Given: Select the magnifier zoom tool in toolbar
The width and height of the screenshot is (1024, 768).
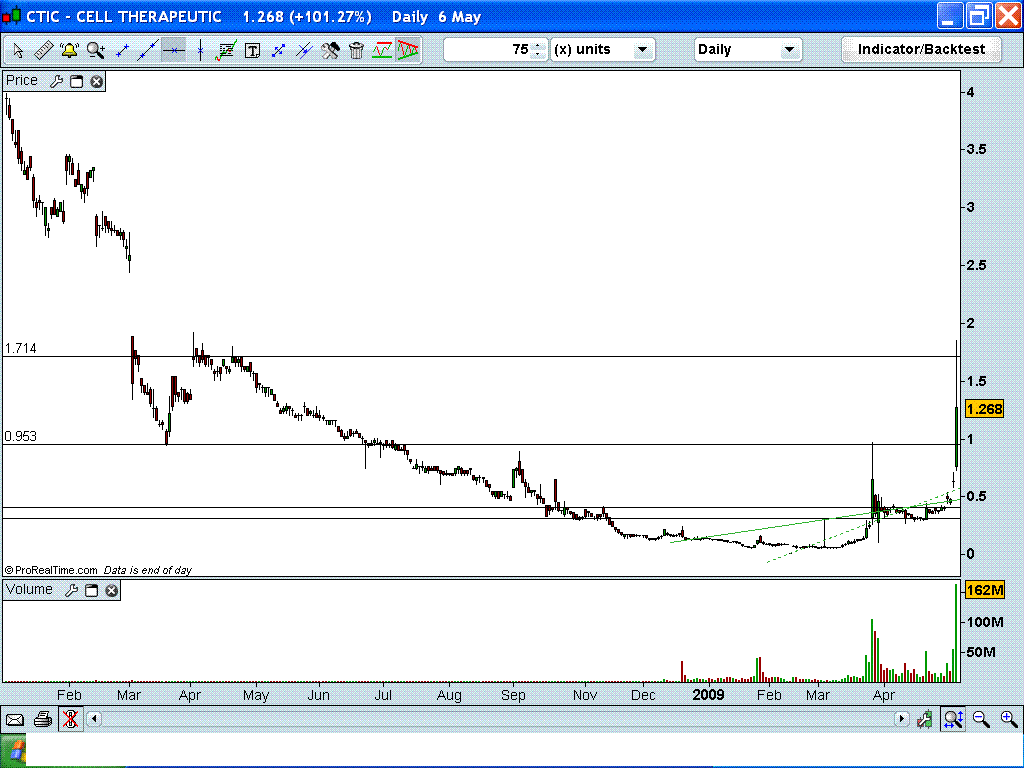Looking at the screenshot, I should 95,50.
